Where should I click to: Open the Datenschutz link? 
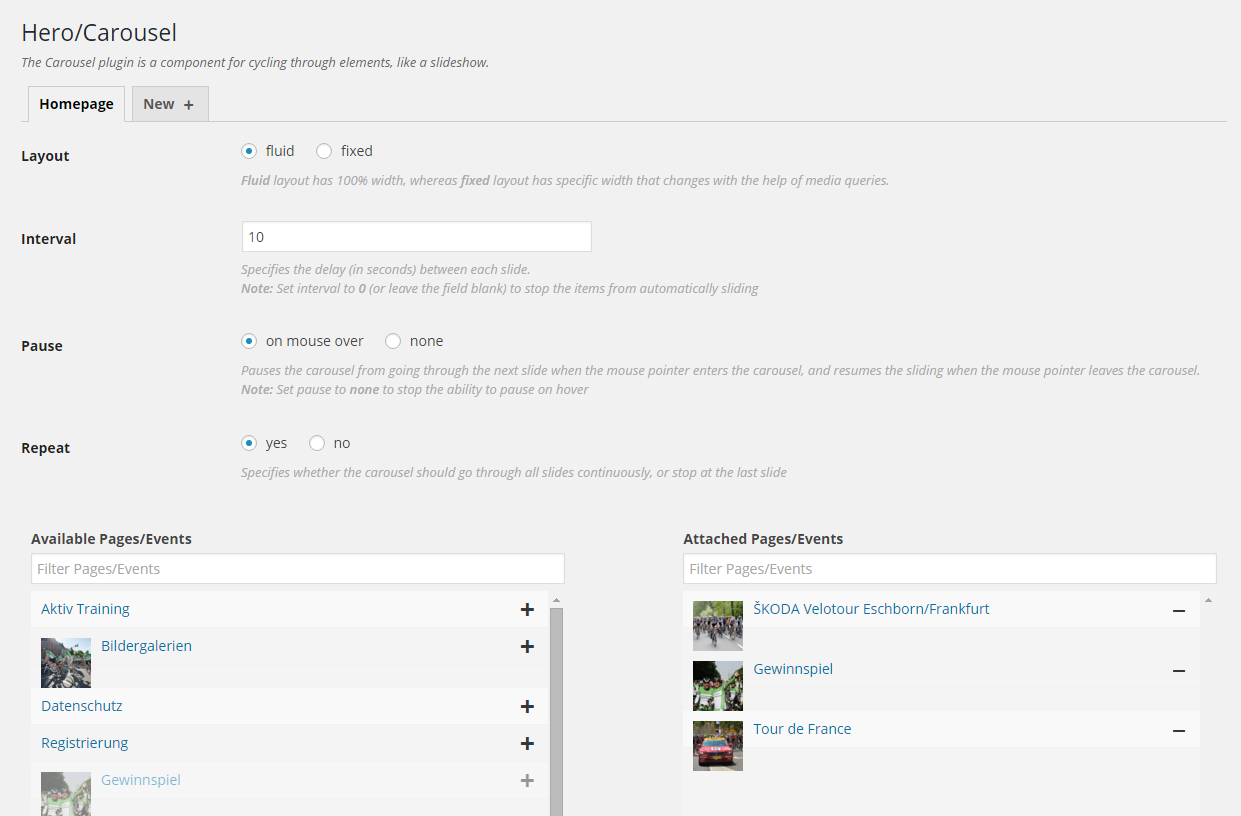(x=81, y=706)
